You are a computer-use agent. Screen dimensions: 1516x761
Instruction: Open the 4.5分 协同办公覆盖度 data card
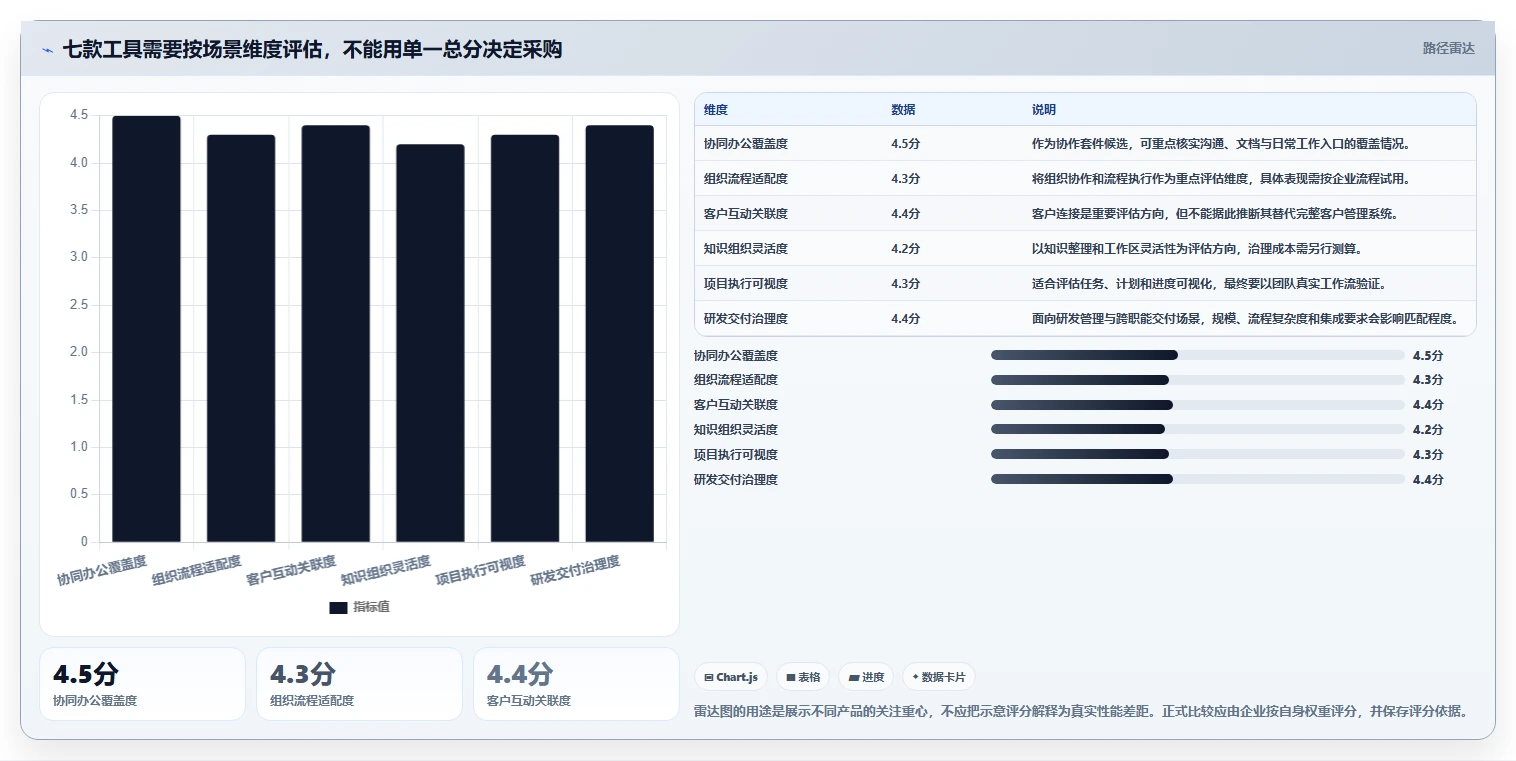[x=142, y=684]
